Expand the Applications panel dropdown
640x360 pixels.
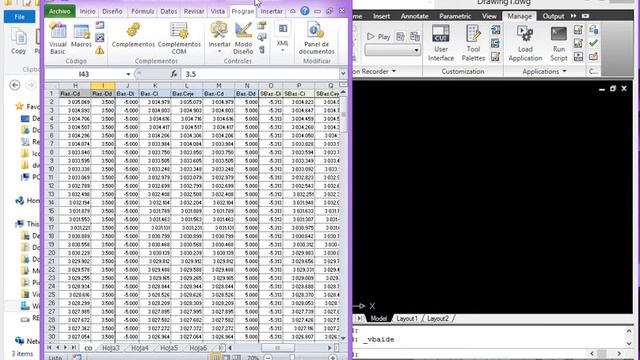click(564, 71)
